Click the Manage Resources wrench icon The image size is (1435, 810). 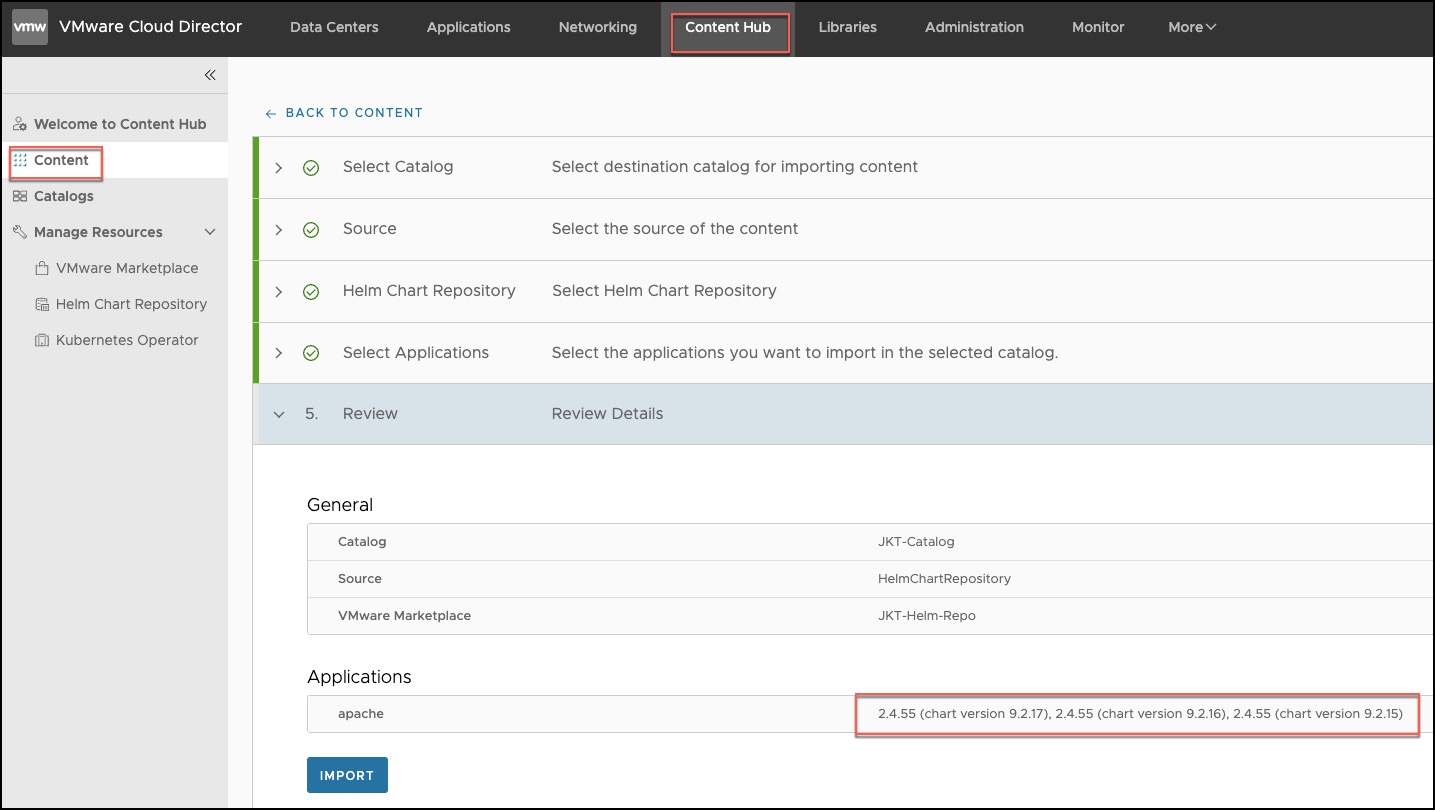(20, 232)
